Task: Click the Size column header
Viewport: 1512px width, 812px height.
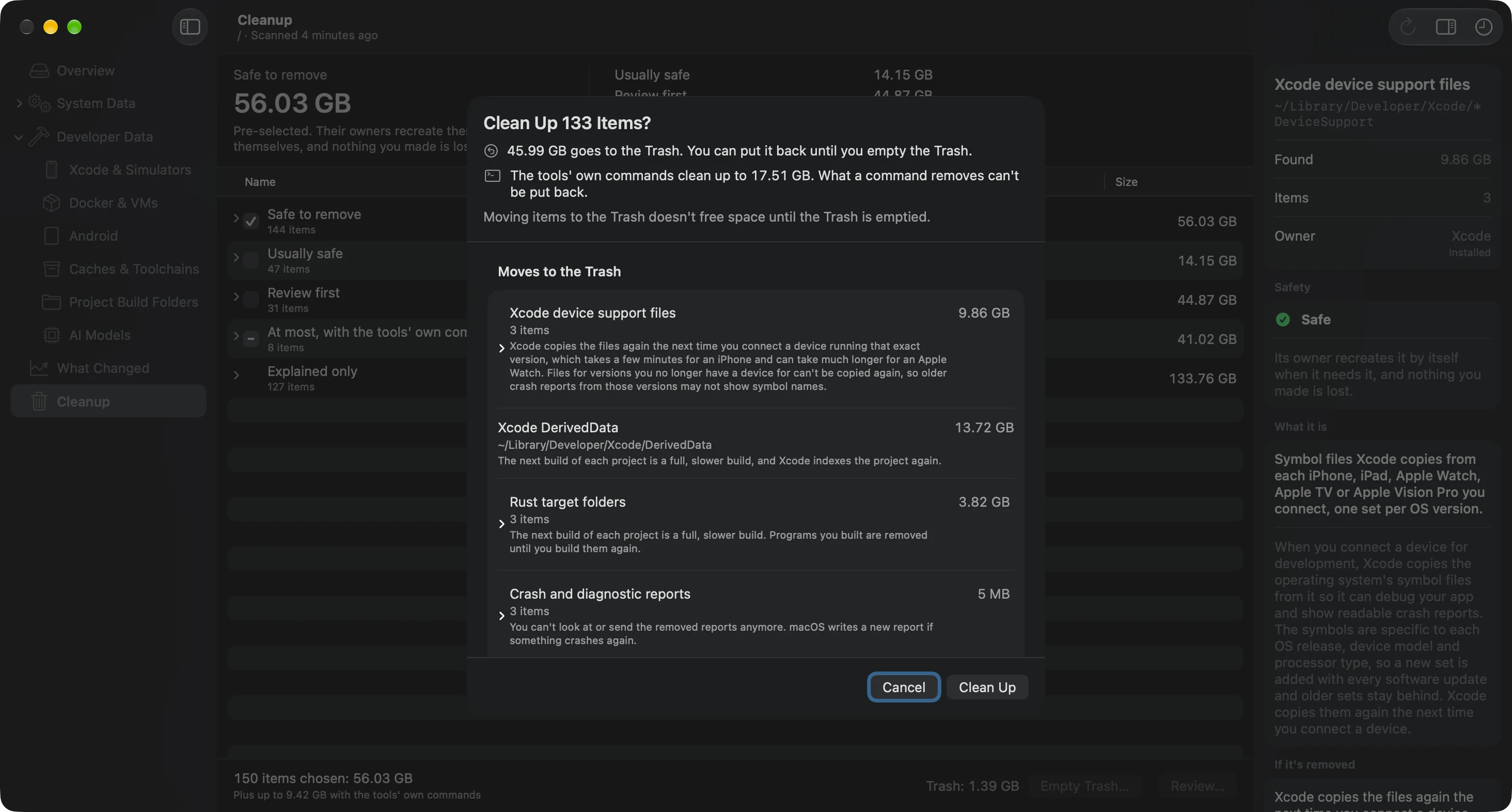Action: point(1126,182)
